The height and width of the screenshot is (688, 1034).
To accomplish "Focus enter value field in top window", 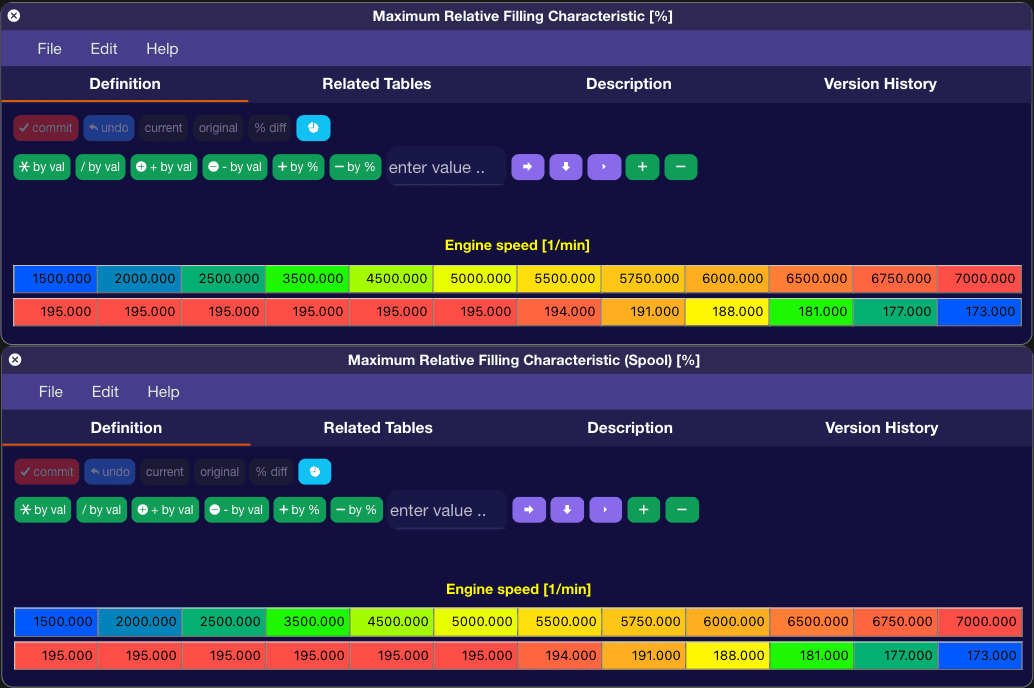I will coord(446,167).
